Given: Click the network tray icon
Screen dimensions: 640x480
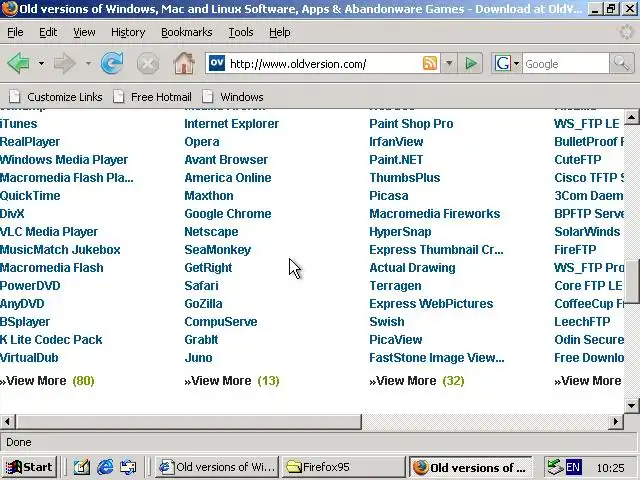Looking at the screenshot, I should coord(555,467).
